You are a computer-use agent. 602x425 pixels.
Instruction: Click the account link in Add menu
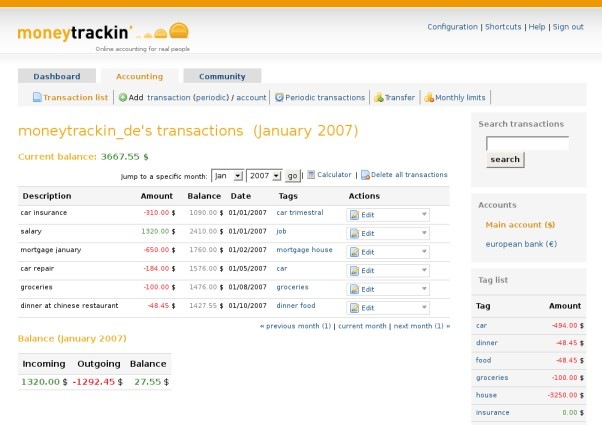click(x=251, y=98)
